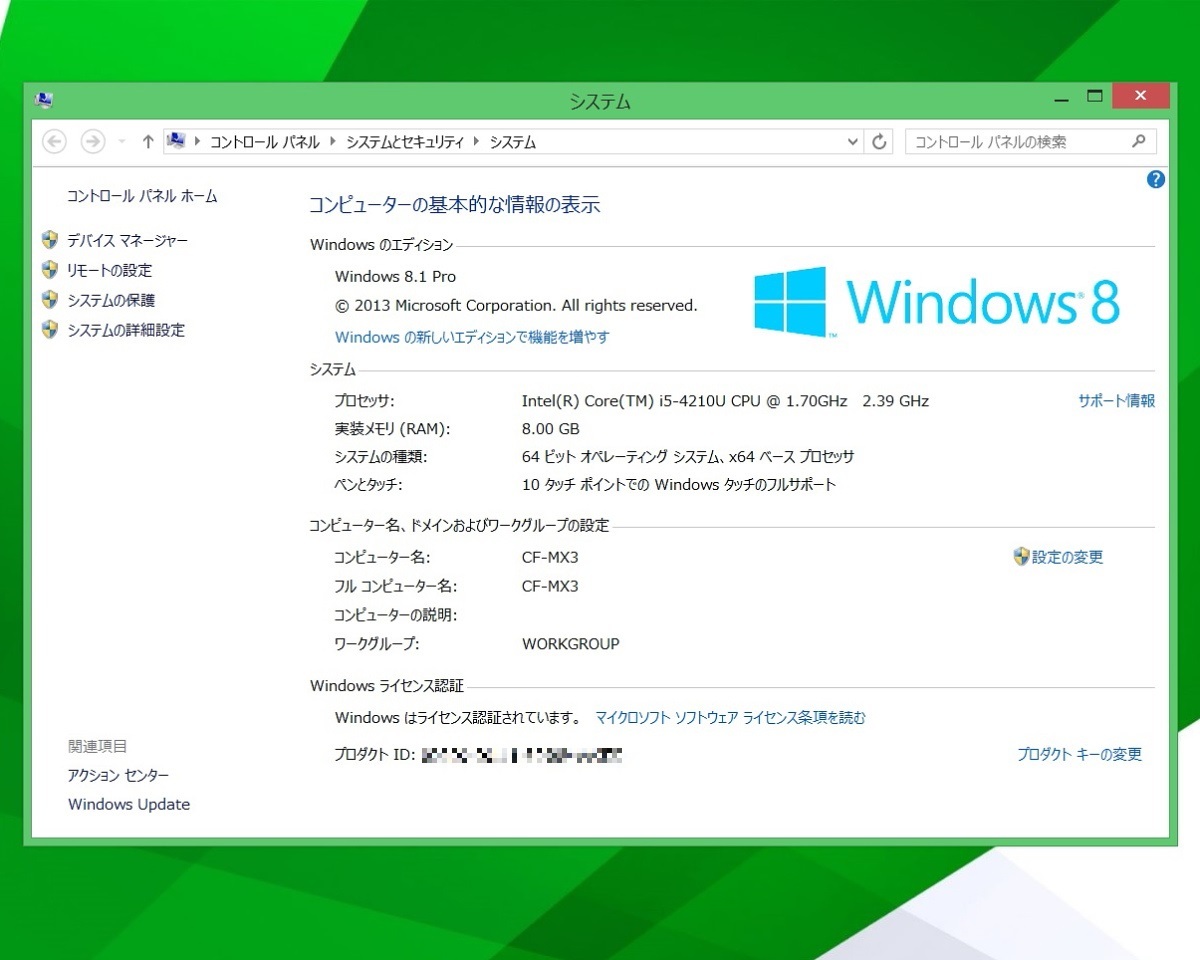Expand chevron before コントロール パネル breadcrumb

(x=198, y=142)
